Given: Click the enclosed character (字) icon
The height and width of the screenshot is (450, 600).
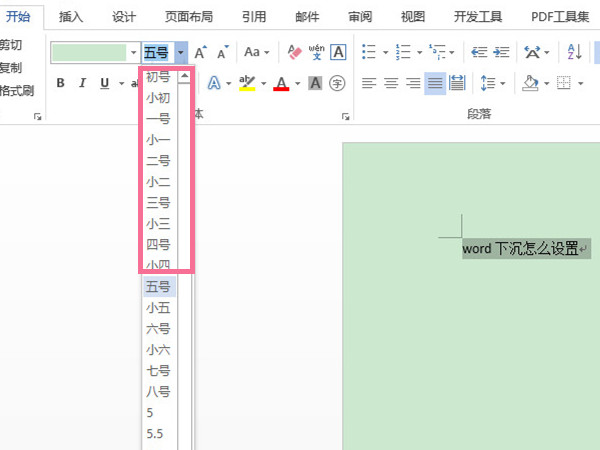Looking at the screenshot, I should tap(336, 83).
